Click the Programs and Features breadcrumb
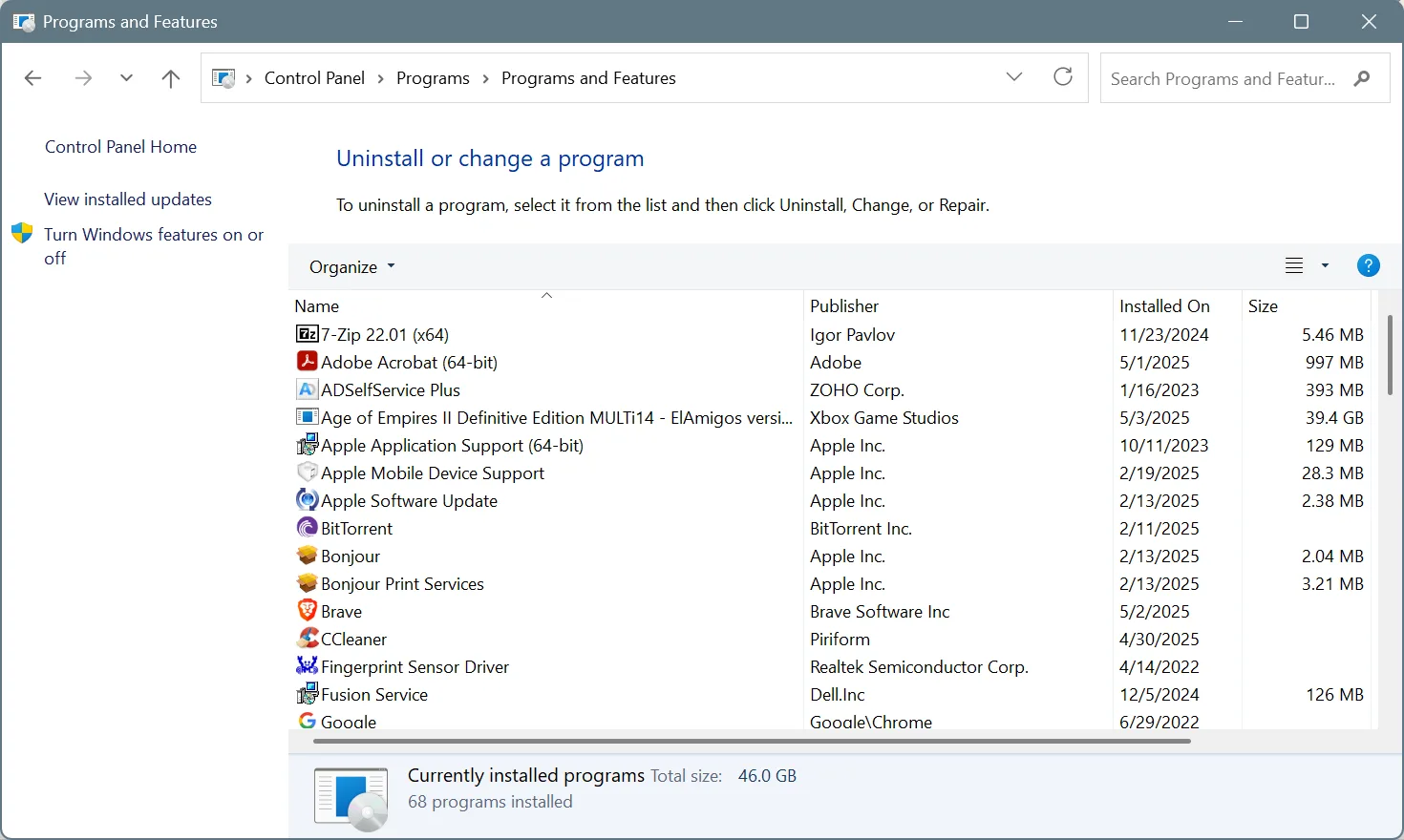Image resolution: width=1404 pixels, height=840 pixels. click(x=588, y=78)
